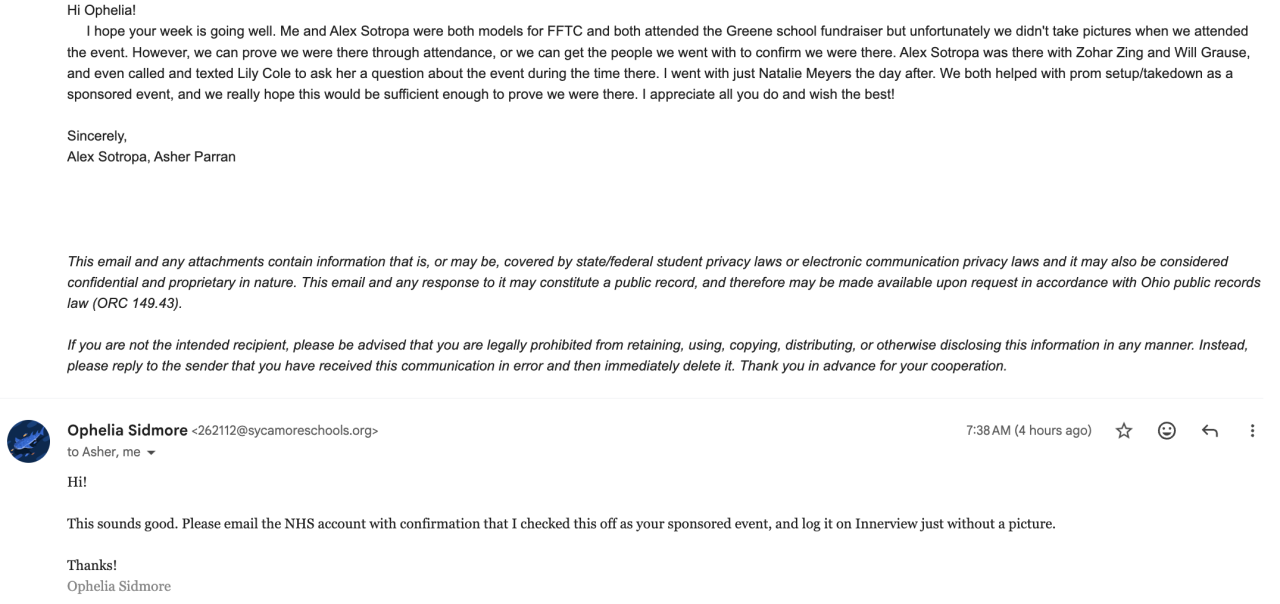Click Ophelia Sidmore's profile avatar
Image resolution: width=1280 pixels, height=604 pixels.
[29, 441]
